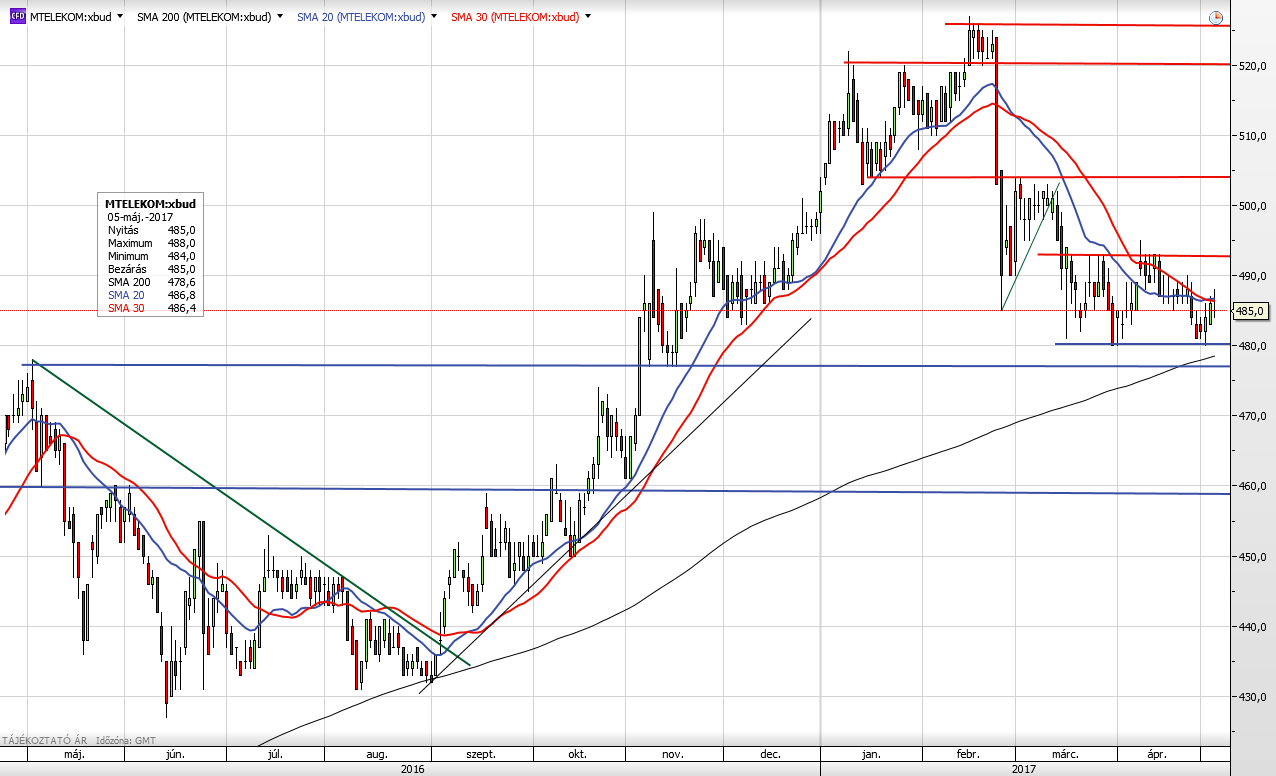Click the Bezárás 485,0 row in the info box
Screen dimensions: 1276x776
tap(150, 269)
